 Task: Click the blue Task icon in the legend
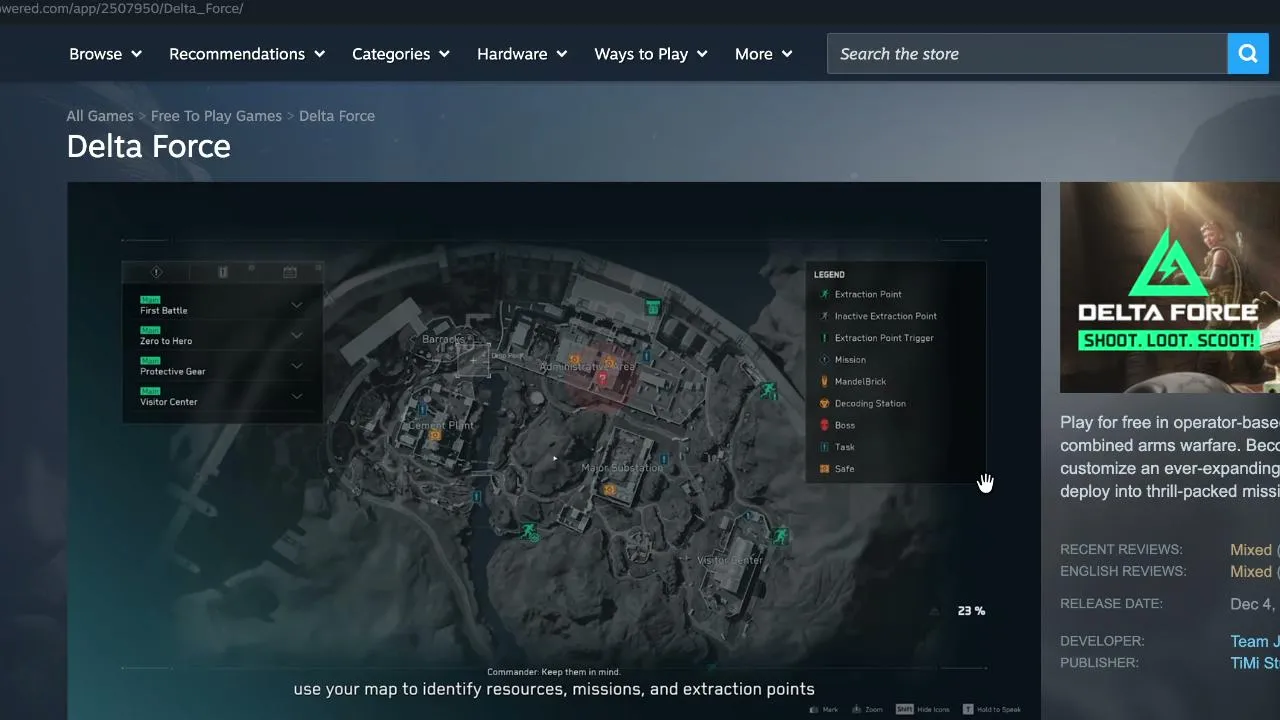(x=824, y=447)
